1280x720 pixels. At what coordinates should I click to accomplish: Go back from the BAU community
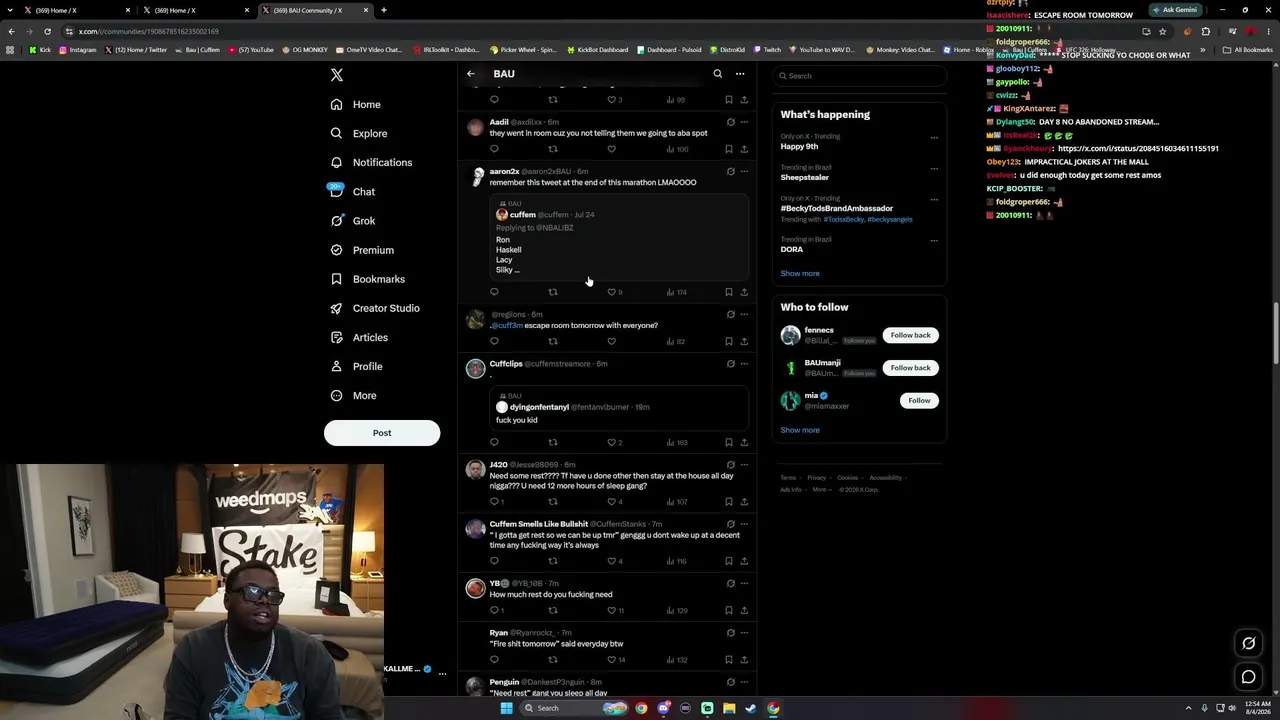pos(471,74)
